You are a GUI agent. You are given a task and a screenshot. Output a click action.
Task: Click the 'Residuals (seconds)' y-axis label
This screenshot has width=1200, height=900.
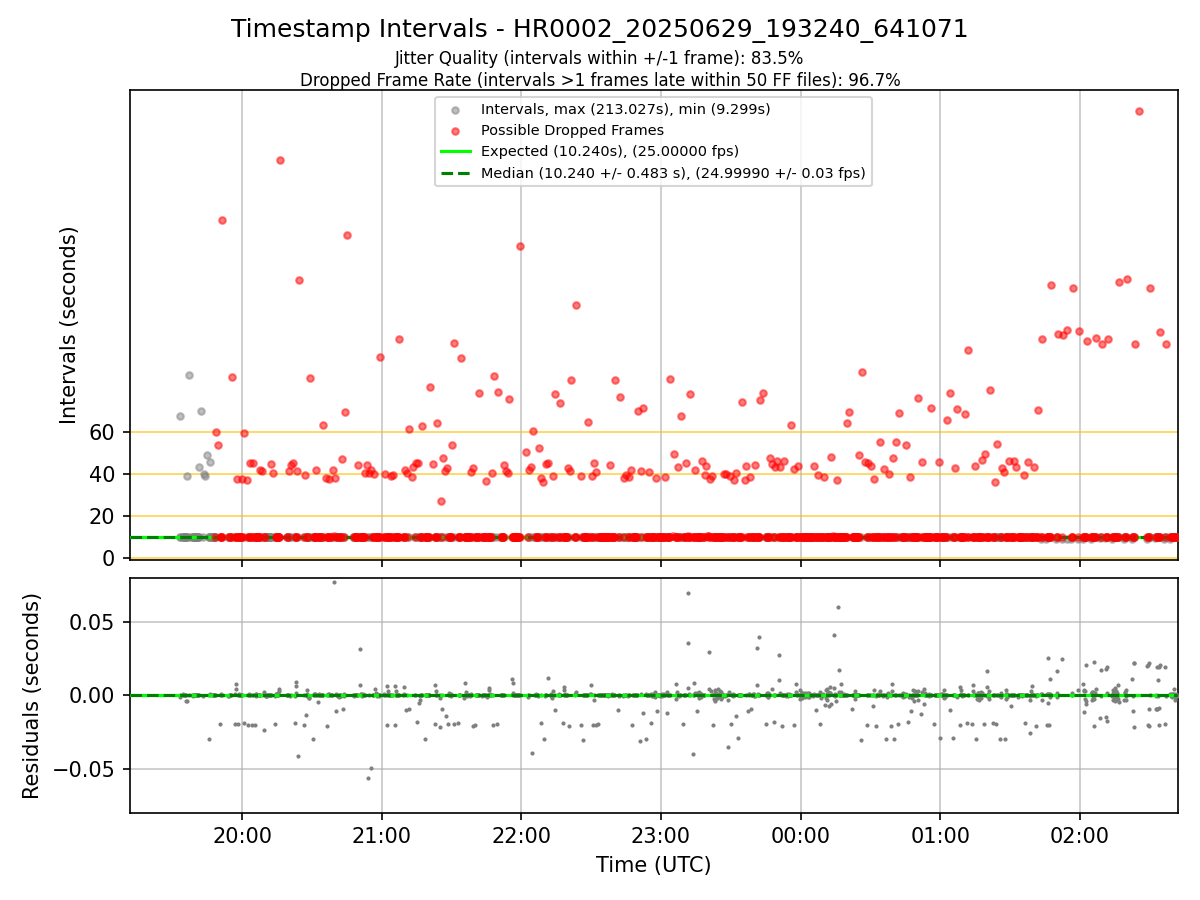click(32, 696)
